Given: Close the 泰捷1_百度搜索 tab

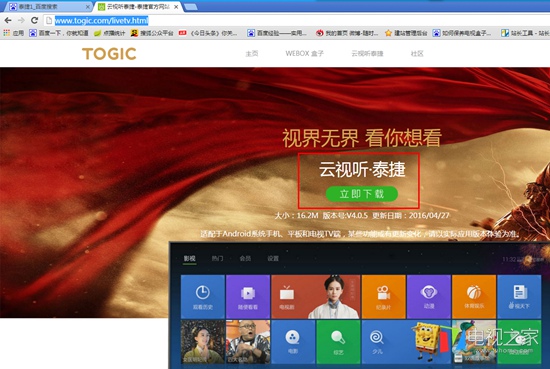Looking at the screenshot, I should coord(88,7).
